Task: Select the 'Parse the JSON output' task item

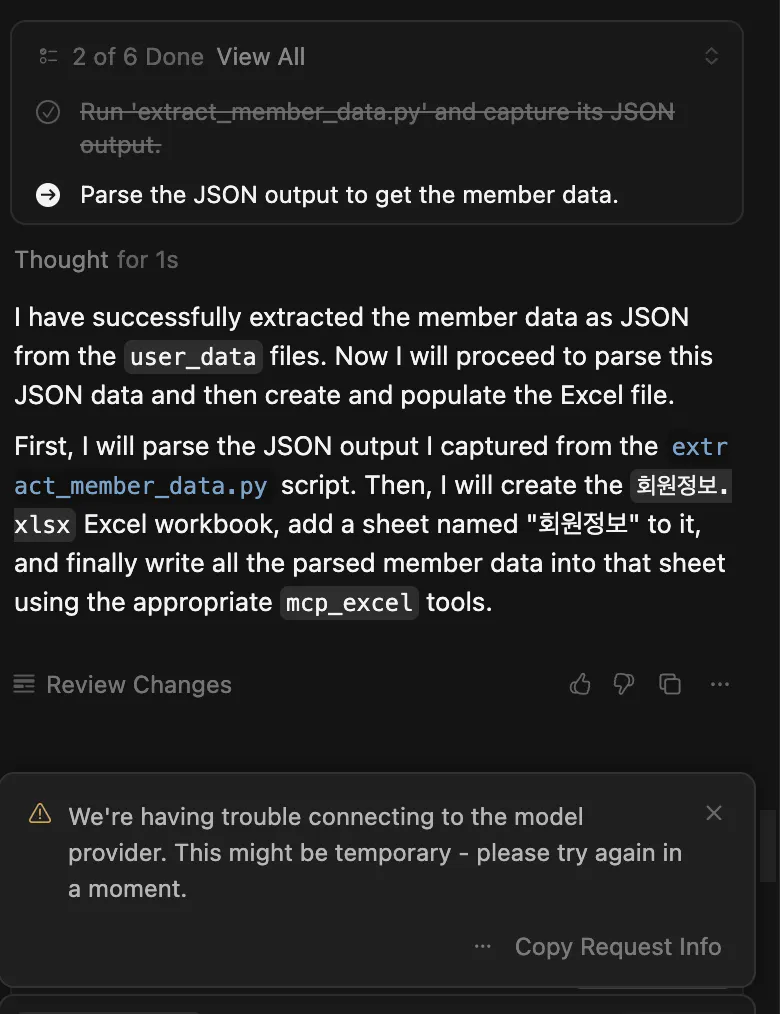Action: click(349, 194)
